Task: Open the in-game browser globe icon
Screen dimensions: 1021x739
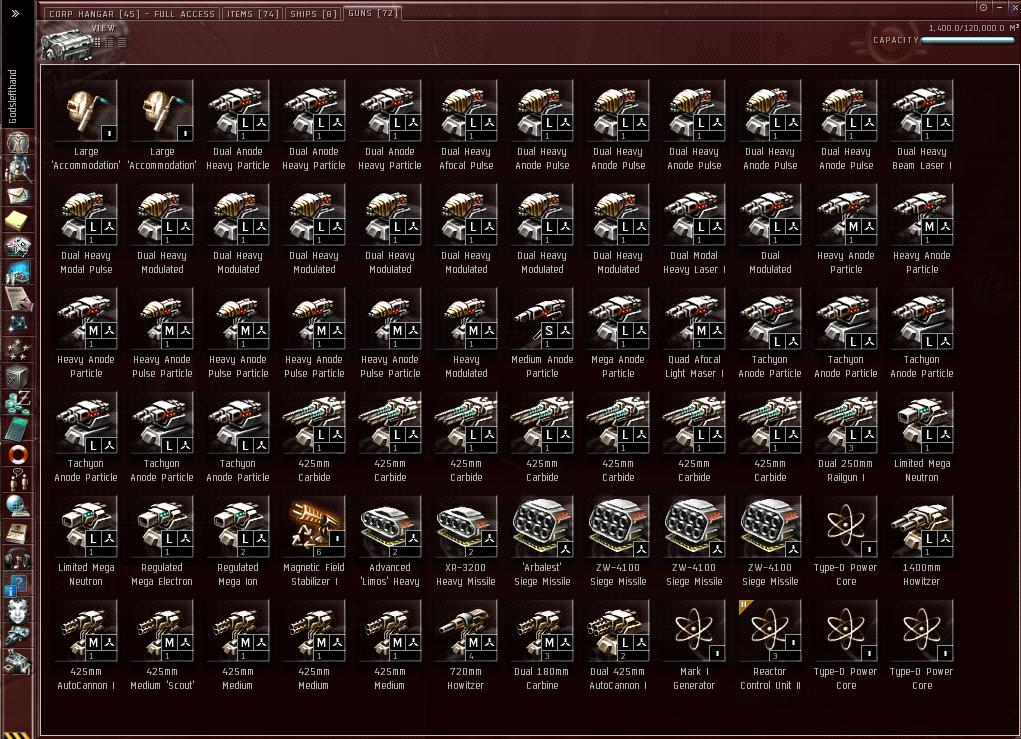Action: pyautogui.click(x=18, y=506)
